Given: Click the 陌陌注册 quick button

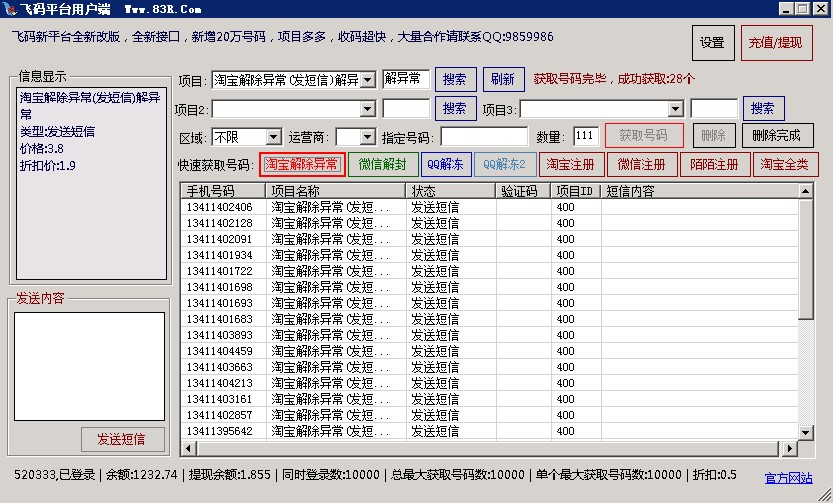Looking at the screenshot, I should coord(715,165).
